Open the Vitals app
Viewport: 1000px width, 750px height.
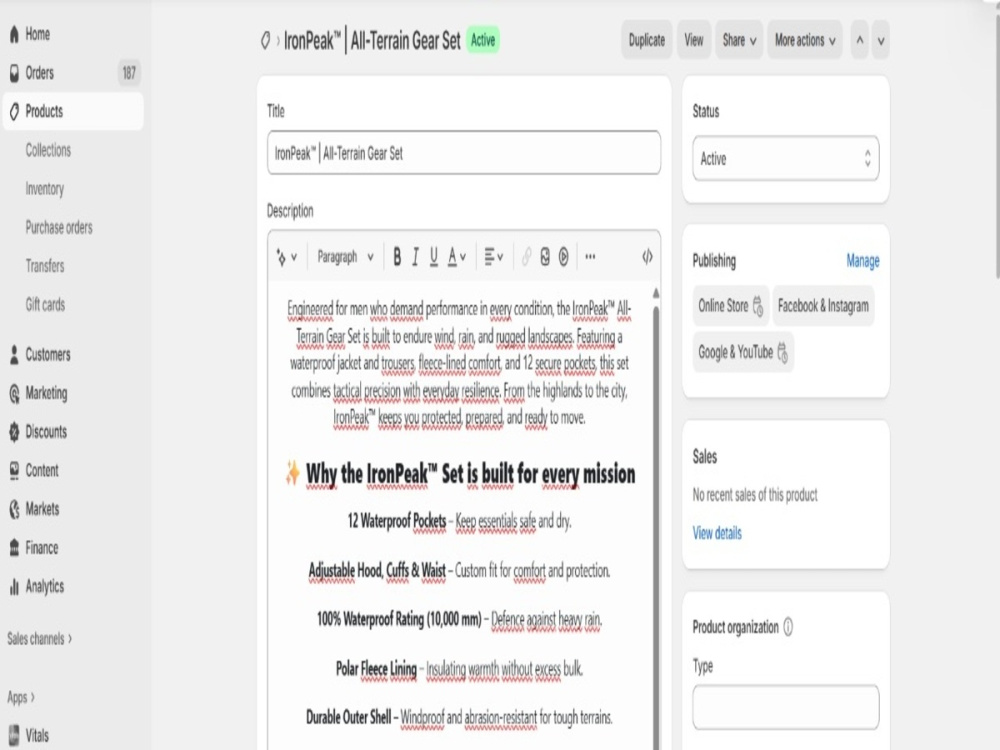(36, 735)
